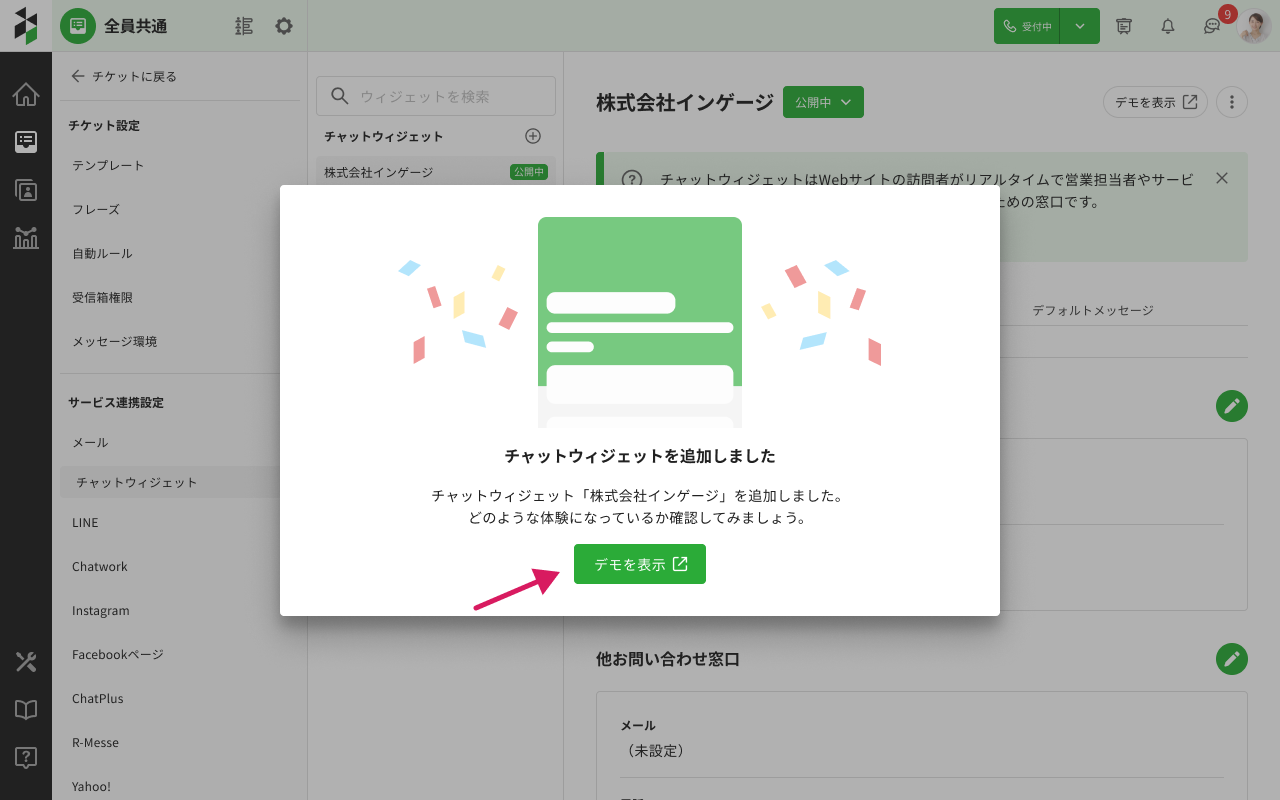Select LINE in service integration settings
Image resolution: width=1280 pixels, height=800 pixels.
point(85,522)
